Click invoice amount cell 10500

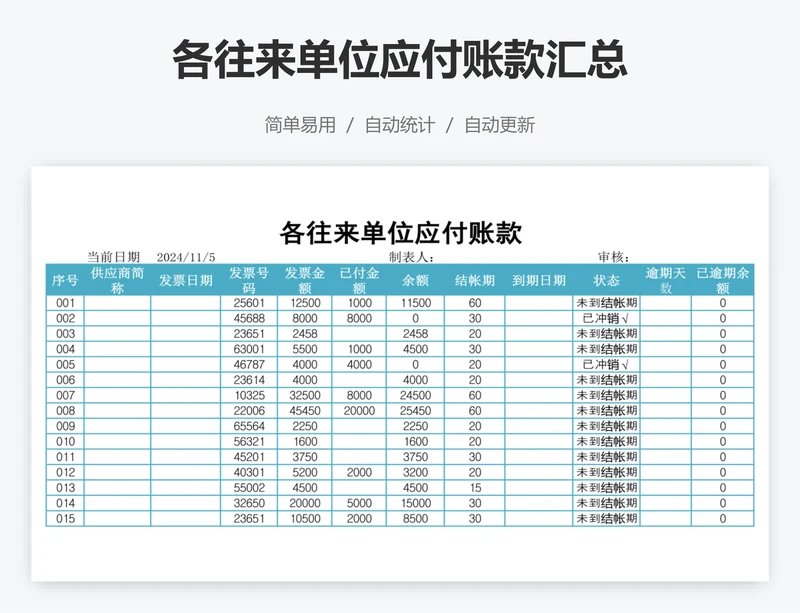(x=305, y=519)
